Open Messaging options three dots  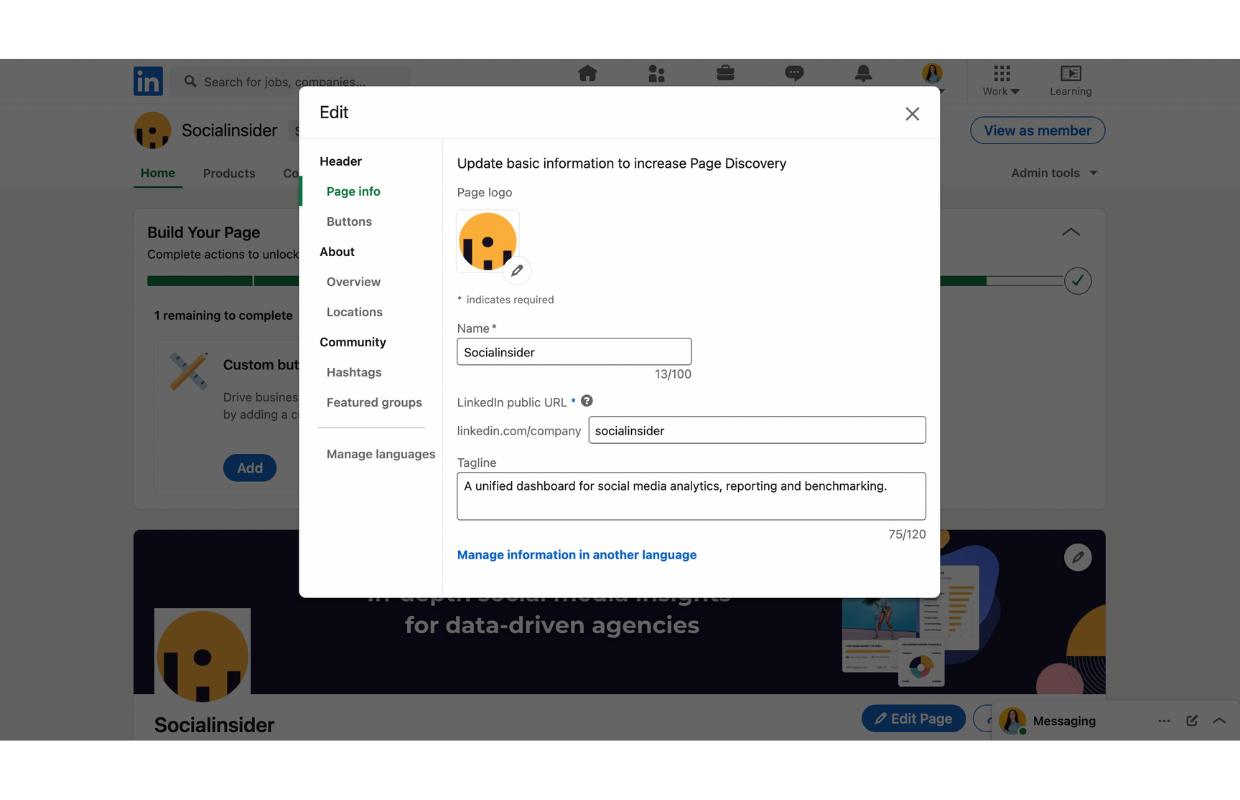[1164, 721]
